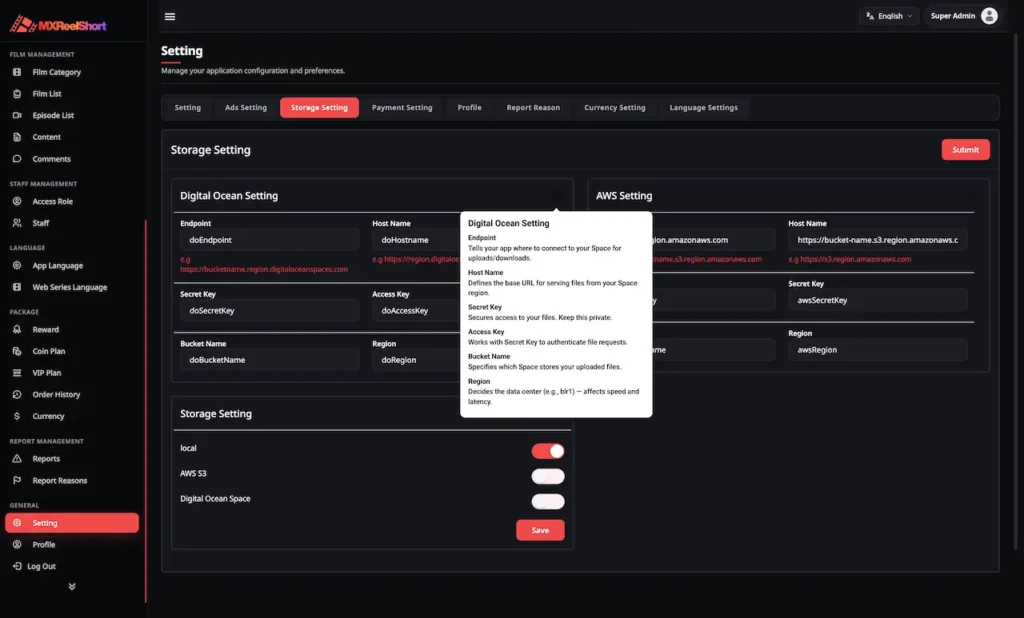The width and height of the screenshot is (1024, 618).
Task: Click the Save button in Storage Setting
Action: click(540, 530)
